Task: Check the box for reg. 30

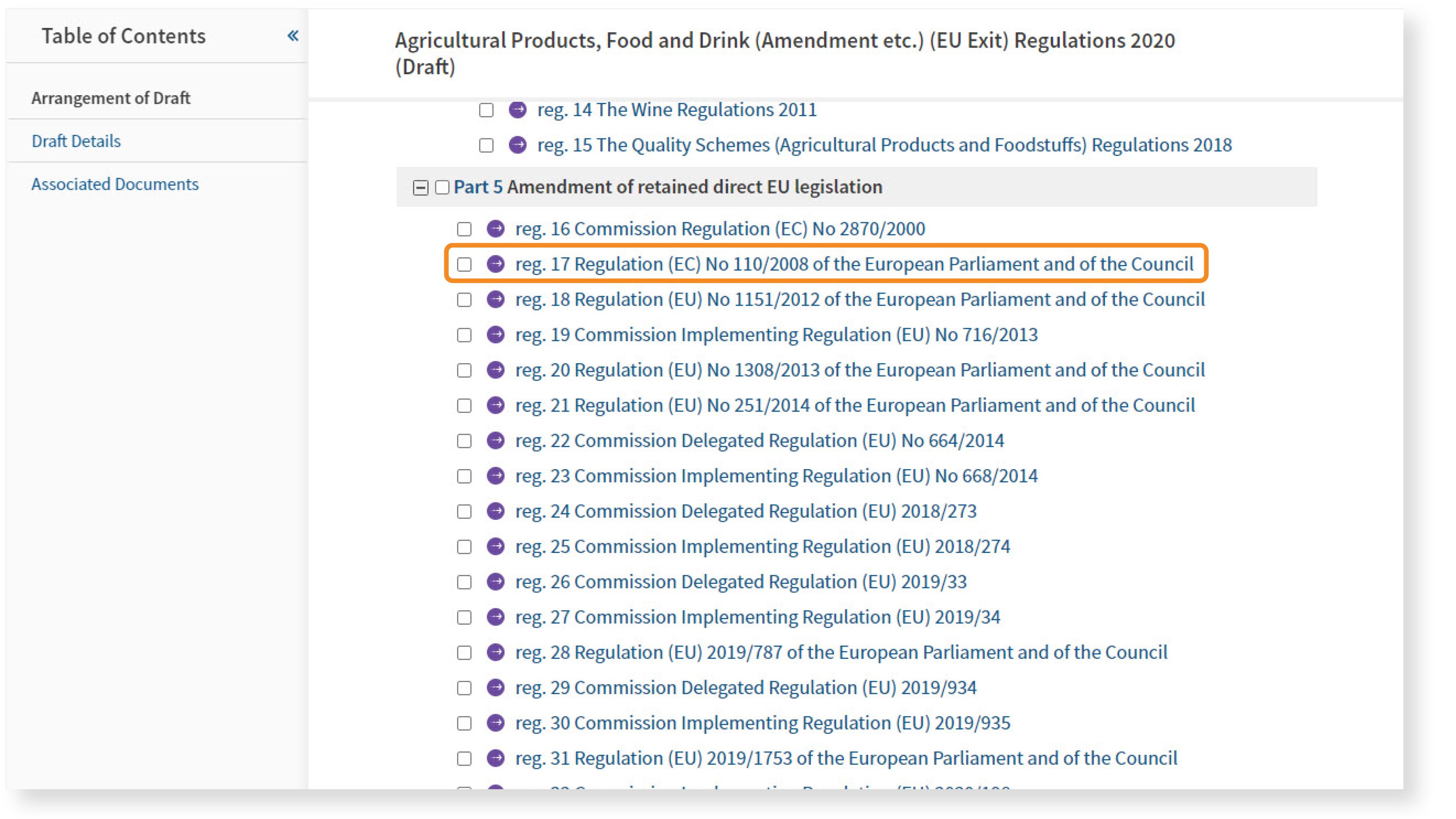Action: click(464, 724)
